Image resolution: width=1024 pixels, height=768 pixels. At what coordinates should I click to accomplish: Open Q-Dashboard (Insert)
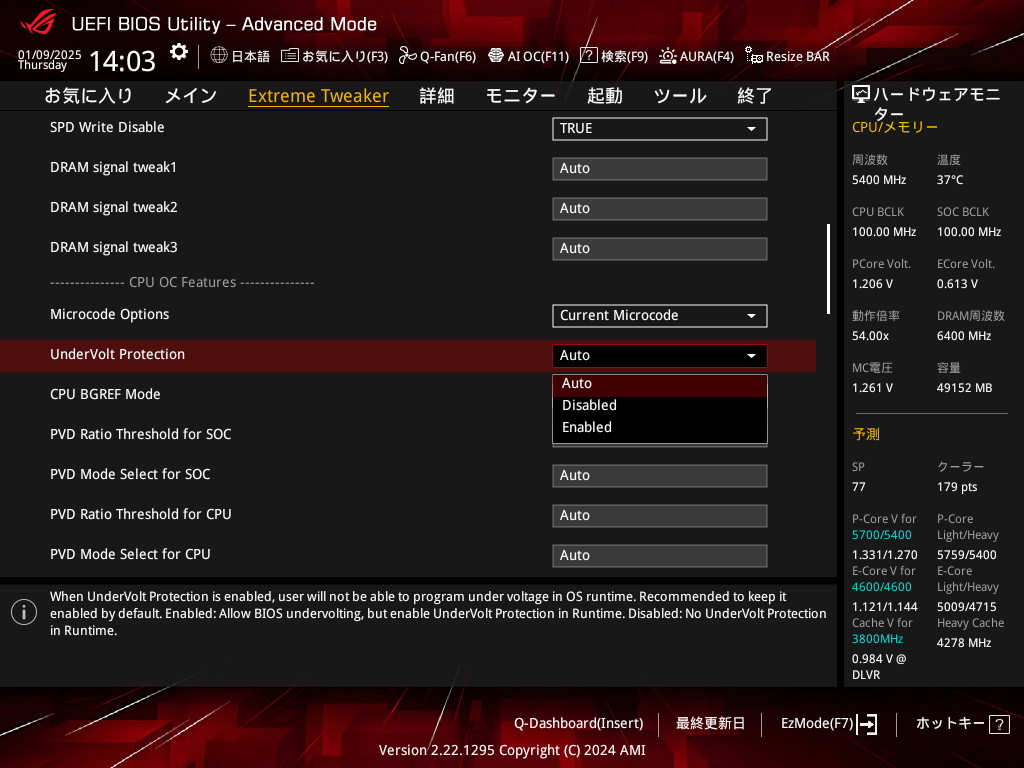[x=578, y=724]
